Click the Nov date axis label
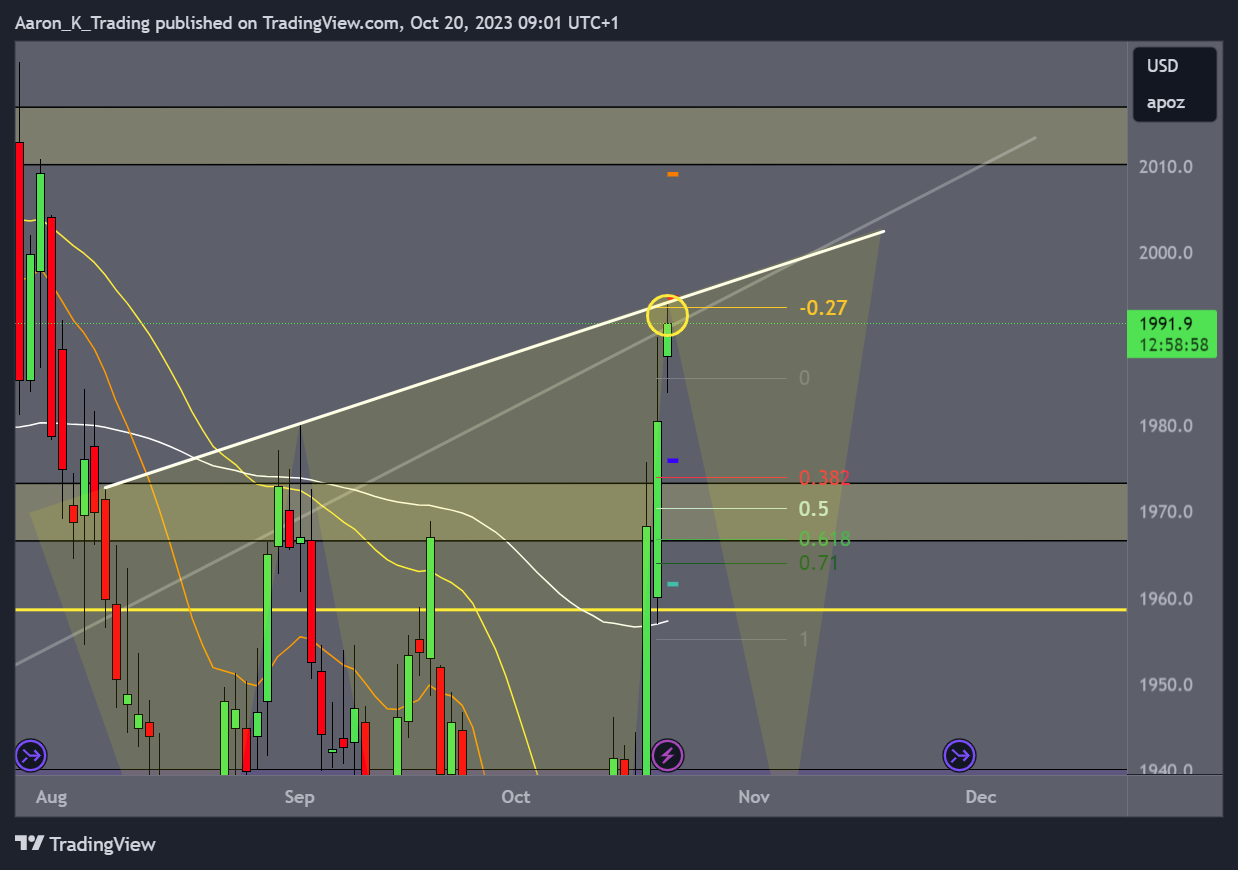The image size is (1238, 870). pos(754,797)
